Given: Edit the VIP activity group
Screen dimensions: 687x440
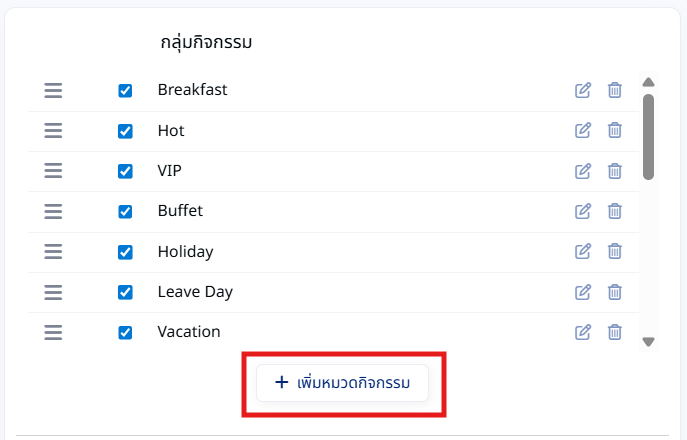Looking at the screenshot, I should [x=583, y=171].
